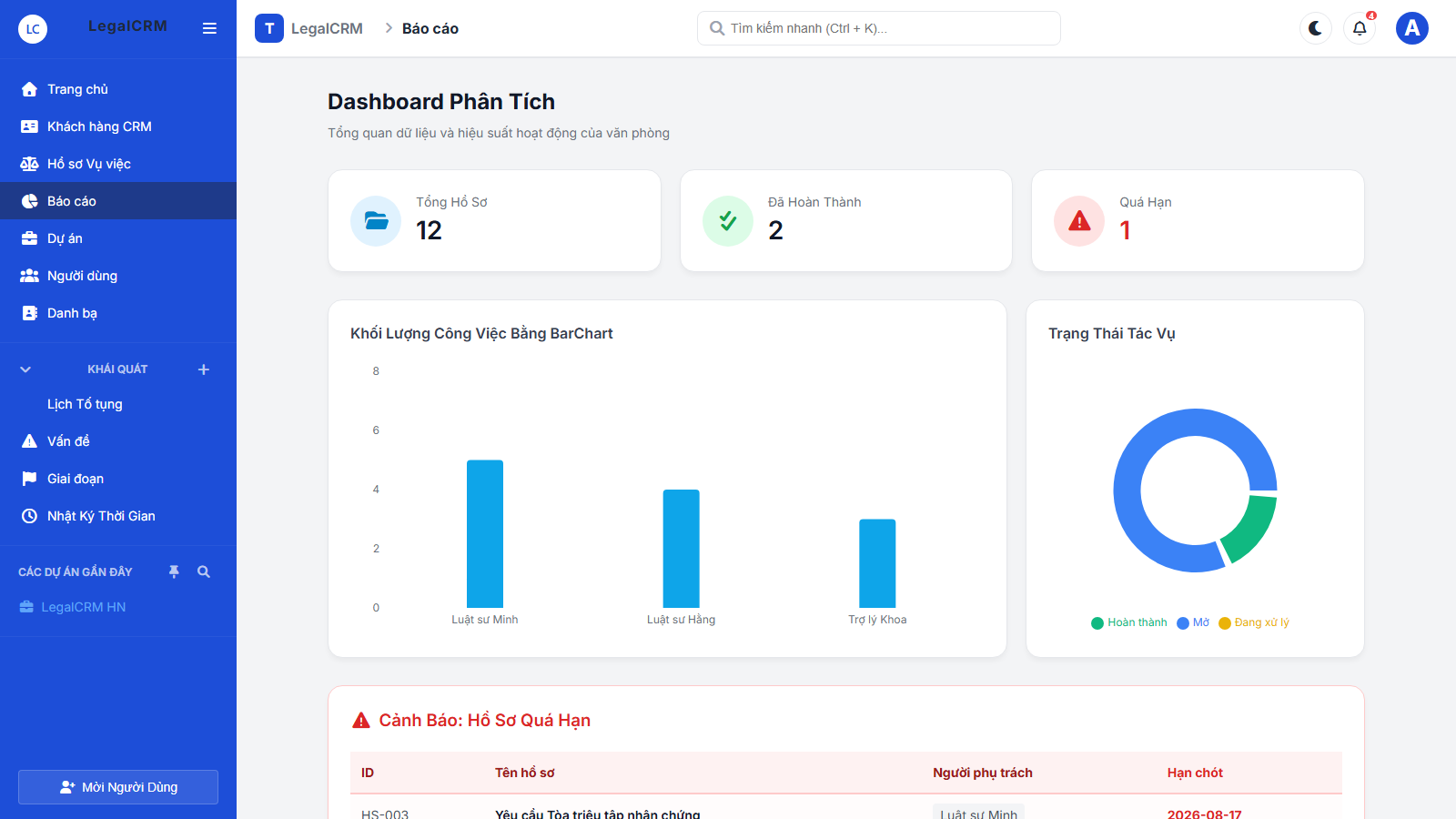This screenshot has height=819, width=1456.
Task: Click the Tổng Hồ Sơ folder icon
Action: click(x=376, y=221)
